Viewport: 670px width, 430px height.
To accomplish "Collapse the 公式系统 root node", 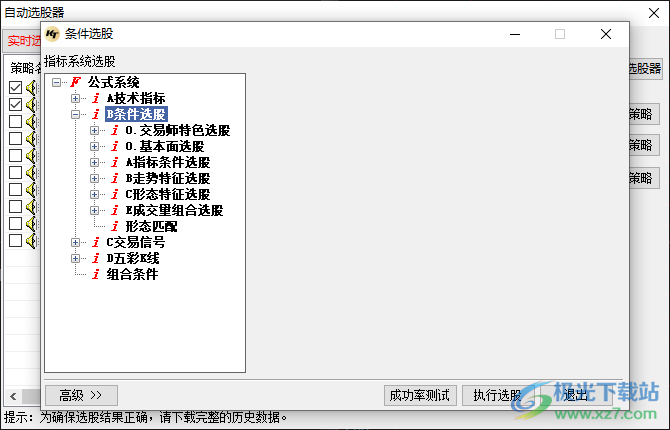I will [x=56, y=82].
